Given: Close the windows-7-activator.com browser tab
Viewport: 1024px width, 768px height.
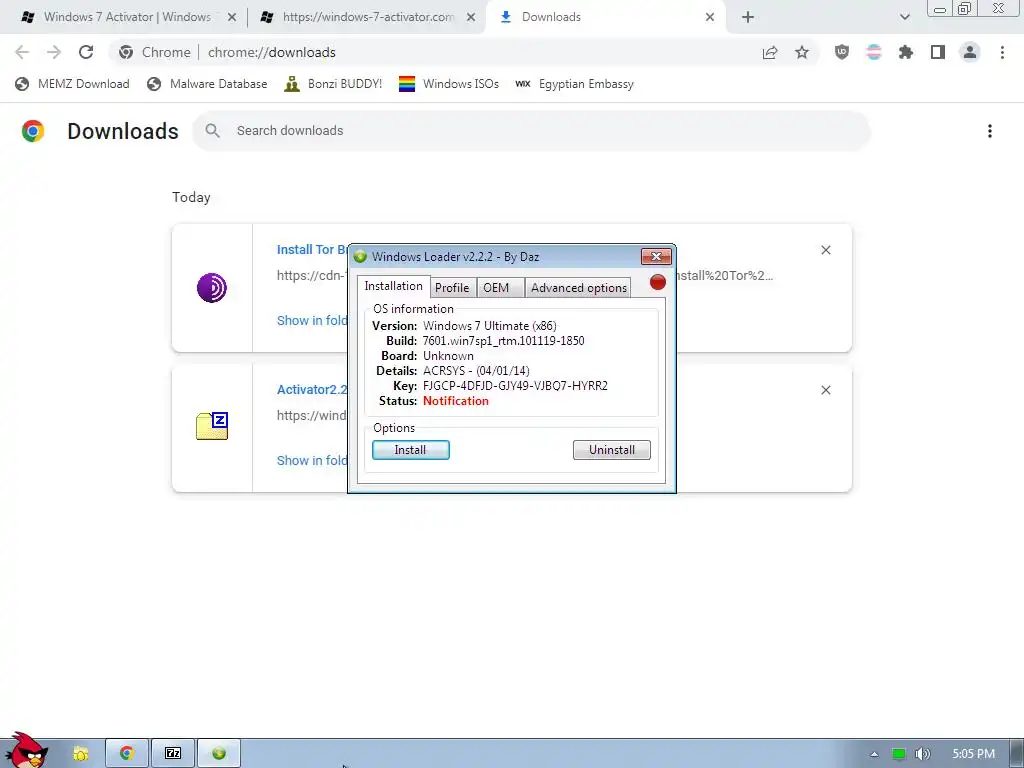Looking at the screenshot, I should coord(471,18).
